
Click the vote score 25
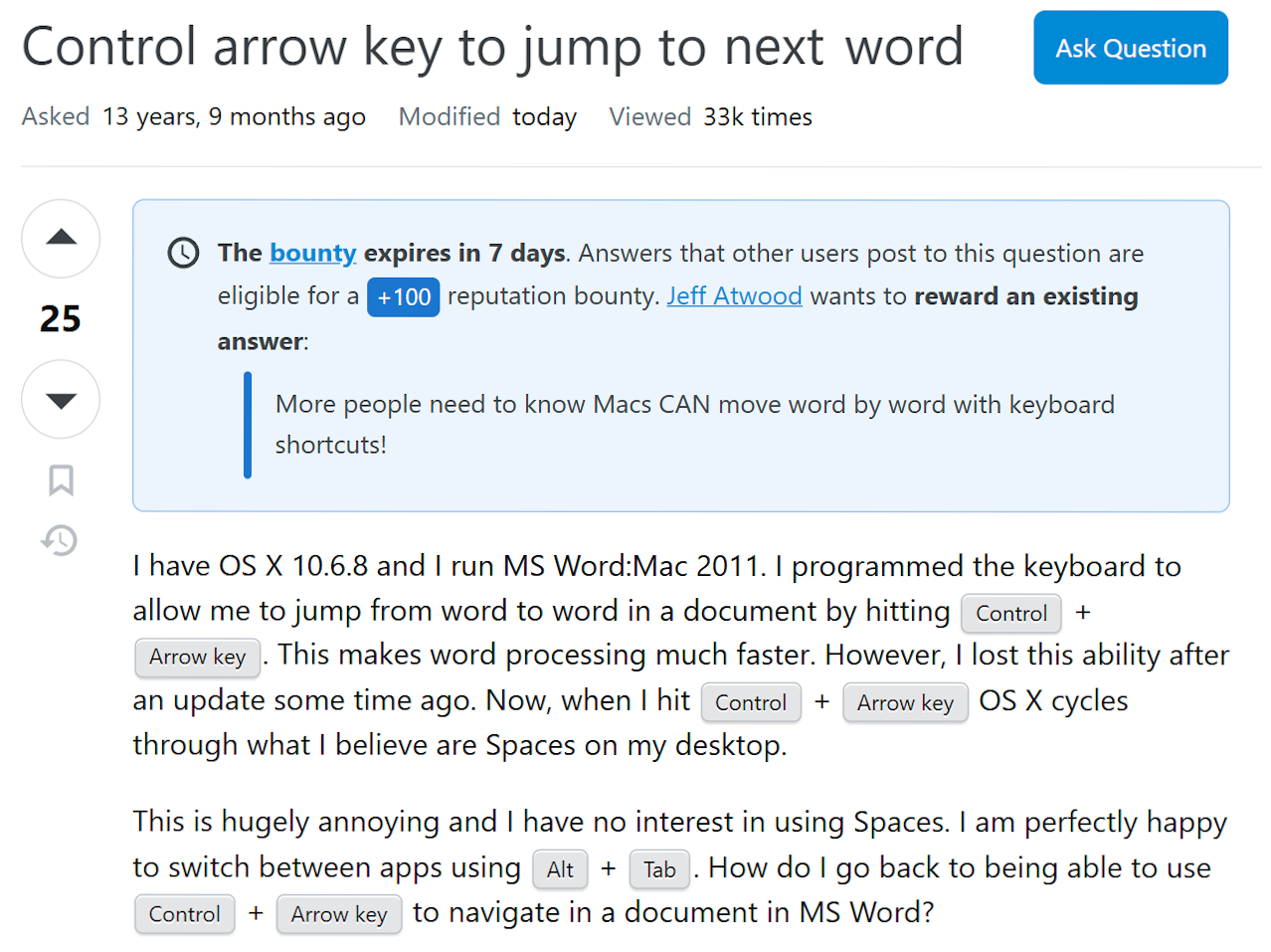click(61, 319)
